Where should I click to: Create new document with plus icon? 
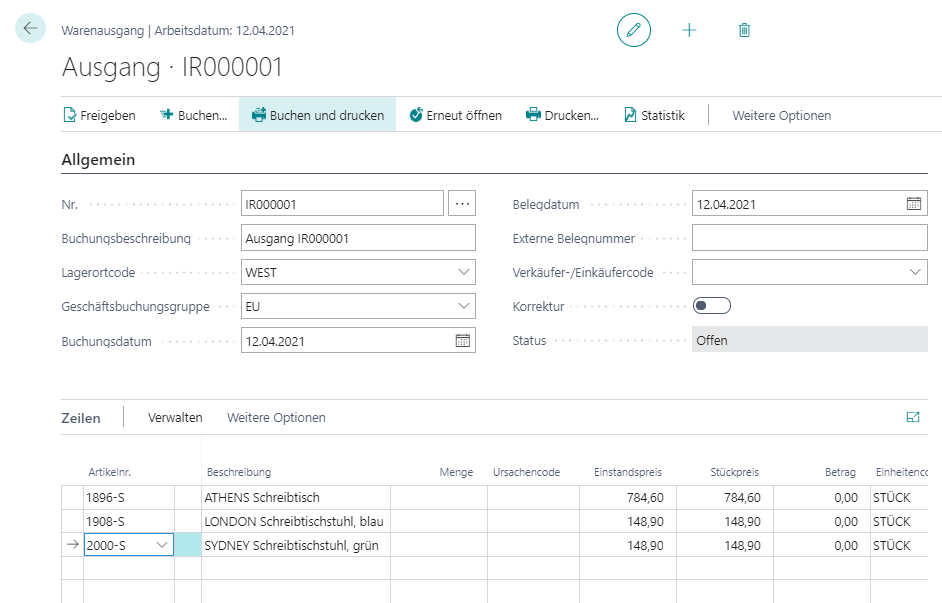689,30
